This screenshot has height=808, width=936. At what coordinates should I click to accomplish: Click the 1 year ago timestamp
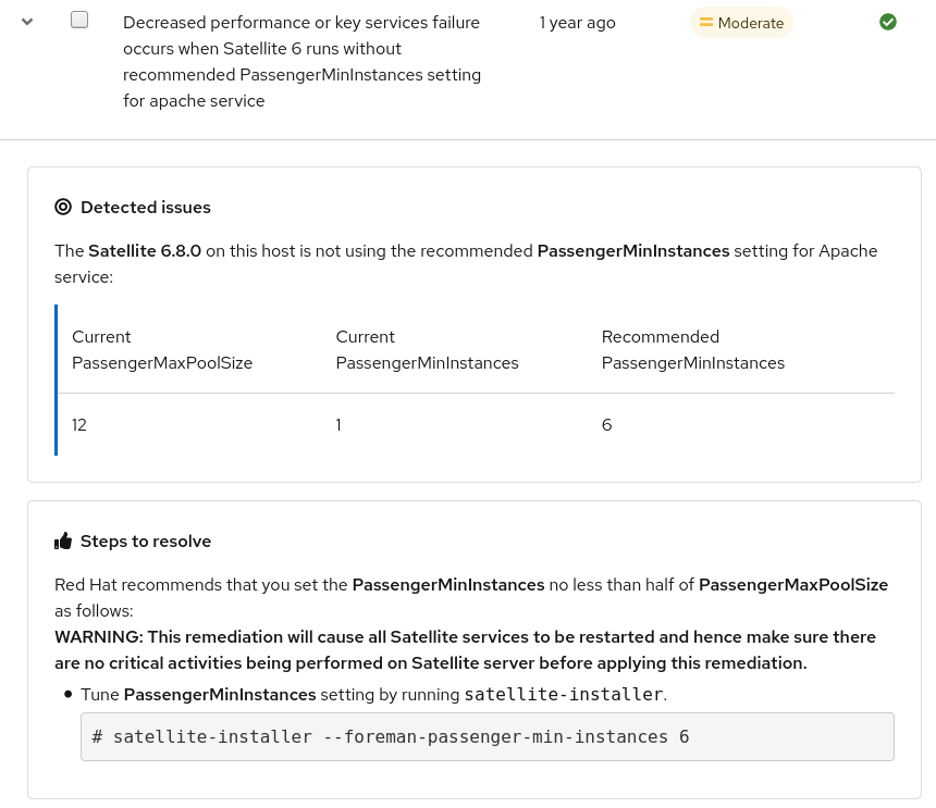click(577, 22)
